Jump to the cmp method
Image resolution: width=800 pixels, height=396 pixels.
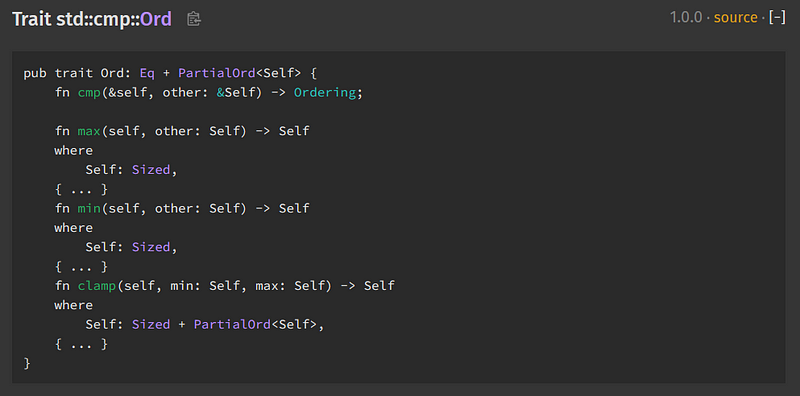click(x=89, y=93)
